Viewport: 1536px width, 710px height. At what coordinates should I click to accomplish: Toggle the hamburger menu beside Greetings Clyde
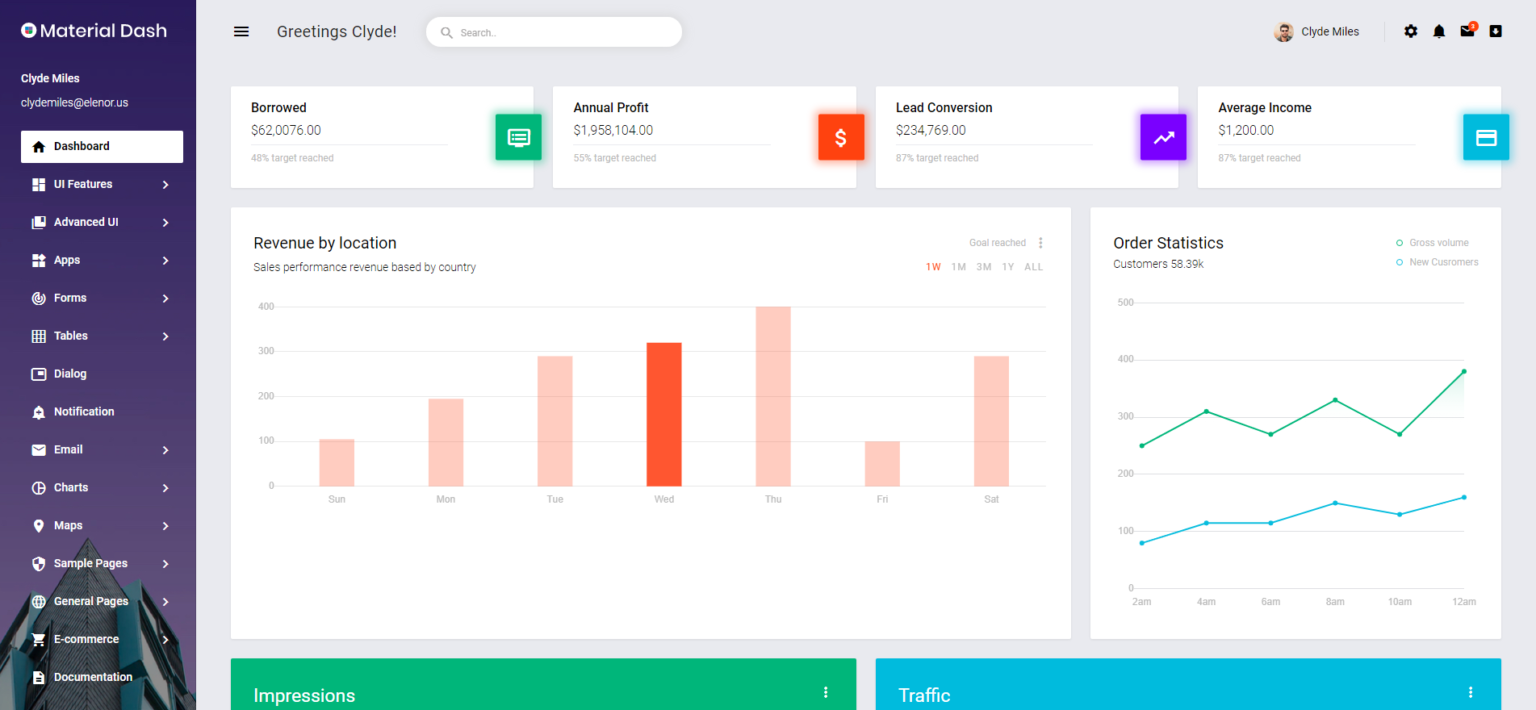click(241, 31)
